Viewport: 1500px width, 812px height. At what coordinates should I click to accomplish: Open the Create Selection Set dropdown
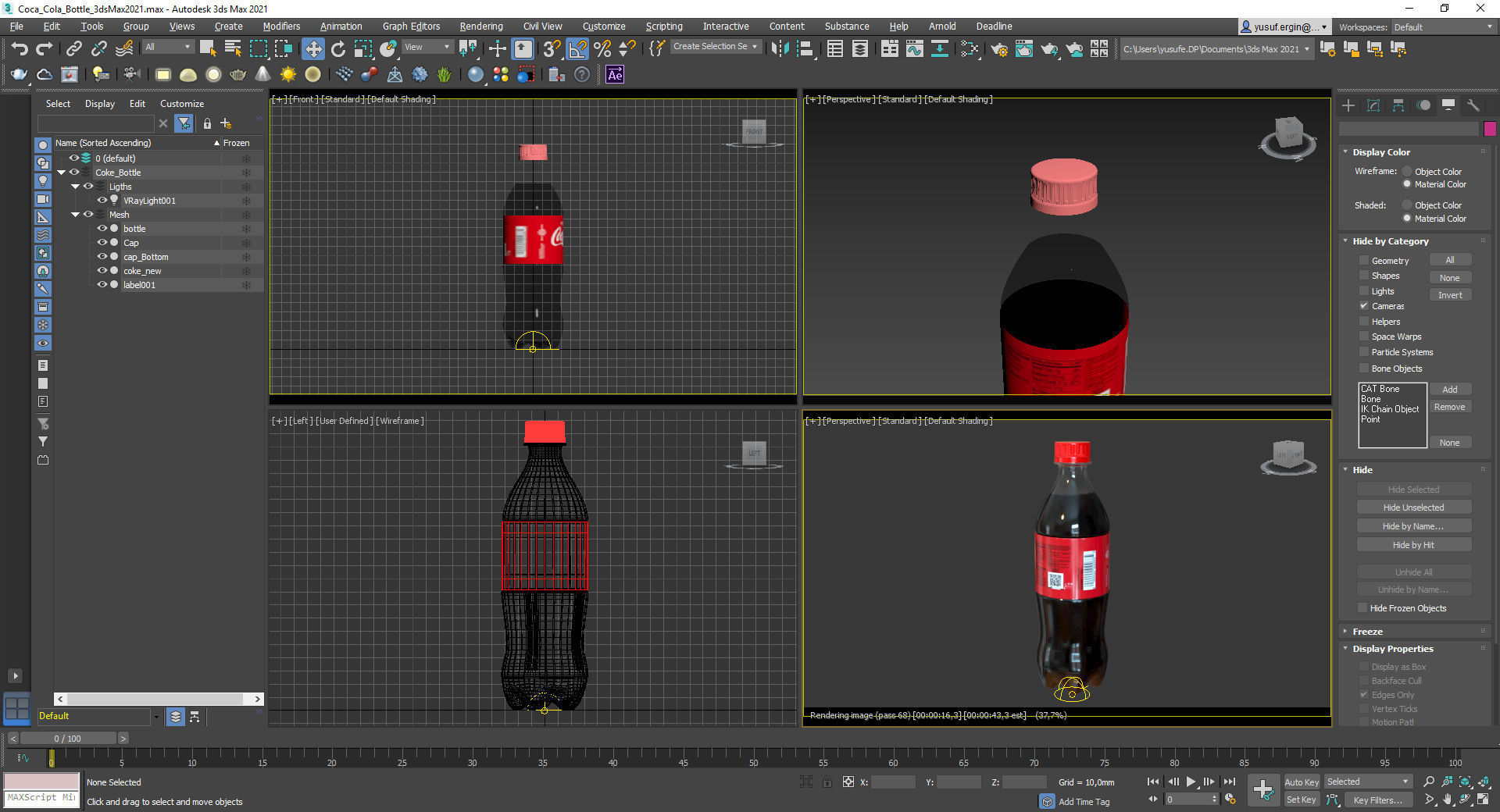tap(716, 47)
